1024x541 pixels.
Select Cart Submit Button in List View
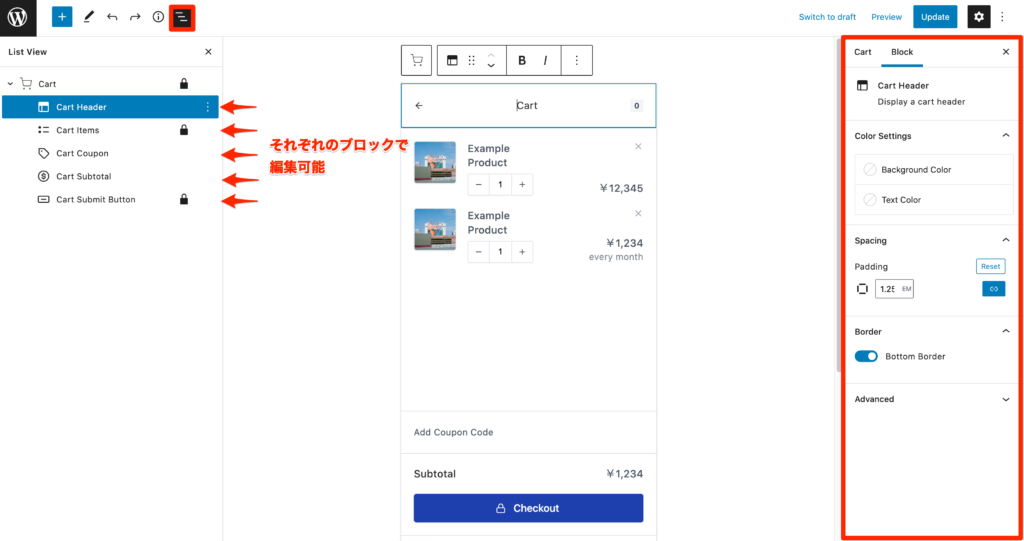[x=110, y=199]
